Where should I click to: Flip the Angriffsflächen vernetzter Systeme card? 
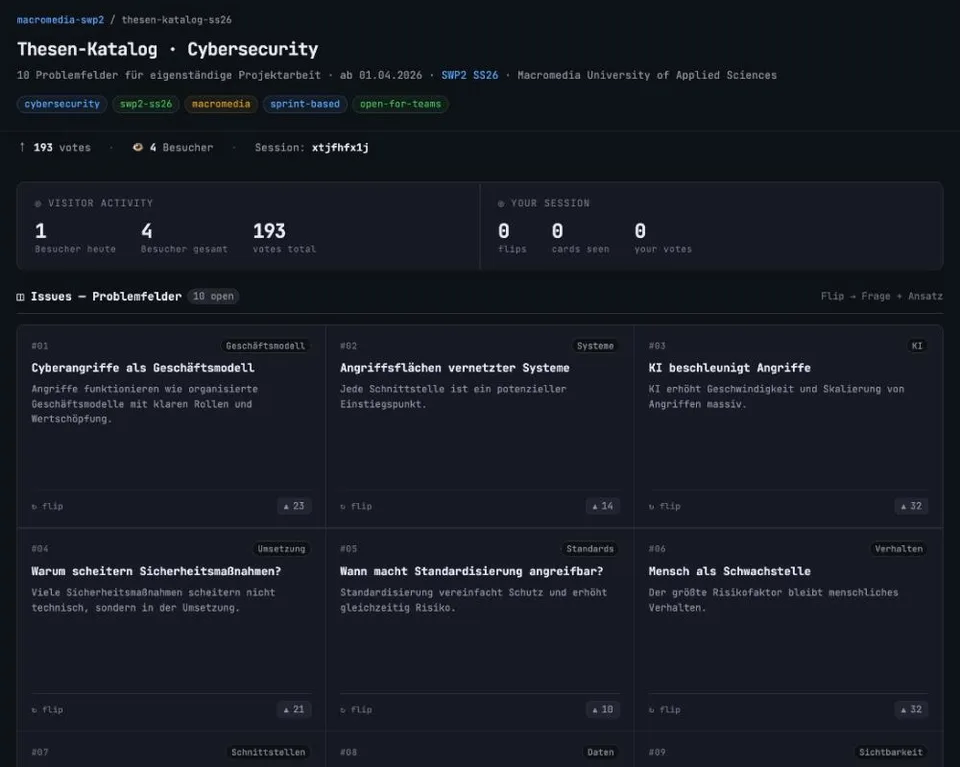[356, 506]
